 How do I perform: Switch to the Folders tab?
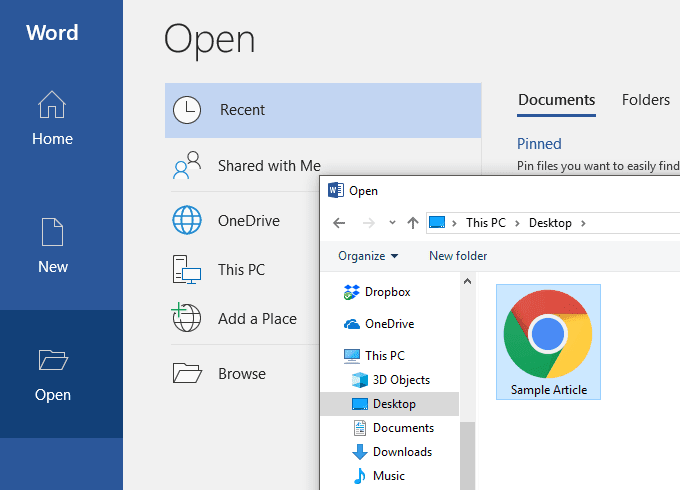[x=645, y=100]
